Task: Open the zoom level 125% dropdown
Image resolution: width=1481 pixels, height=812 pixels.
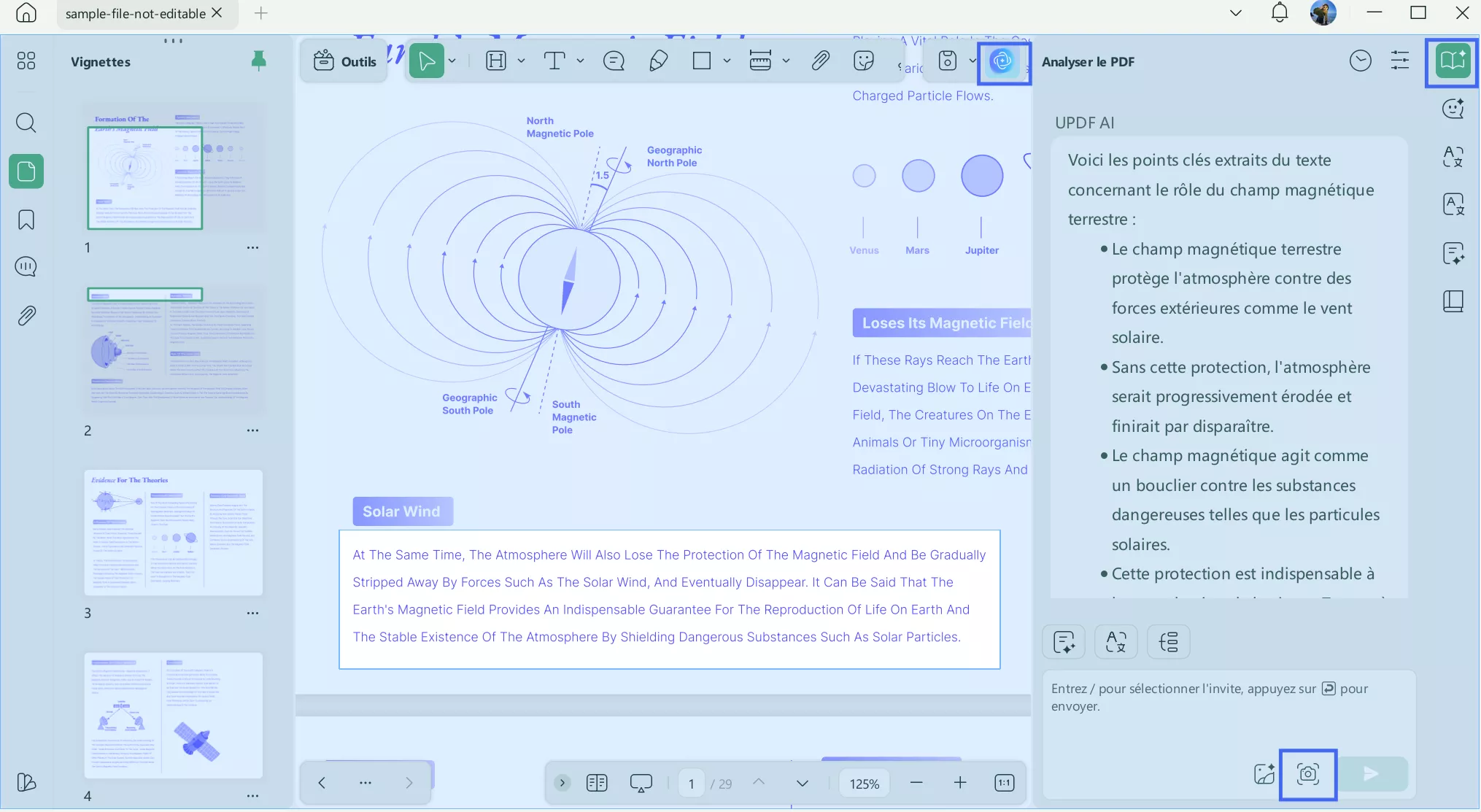Action: [864, 784]
